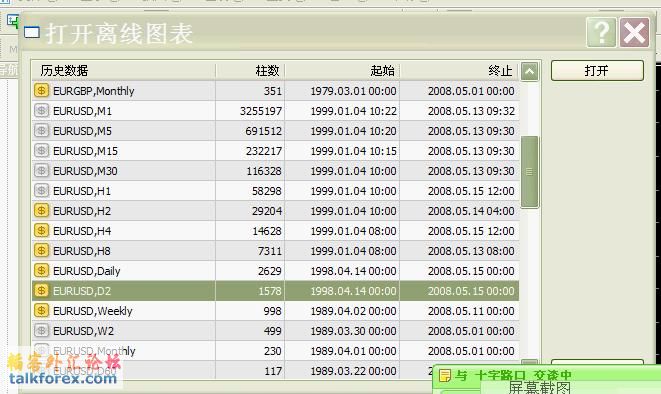Select the EURUSD,M1 row
This screenshot has width=661, height=394.
pyautogui.click(x=276, y=111)
